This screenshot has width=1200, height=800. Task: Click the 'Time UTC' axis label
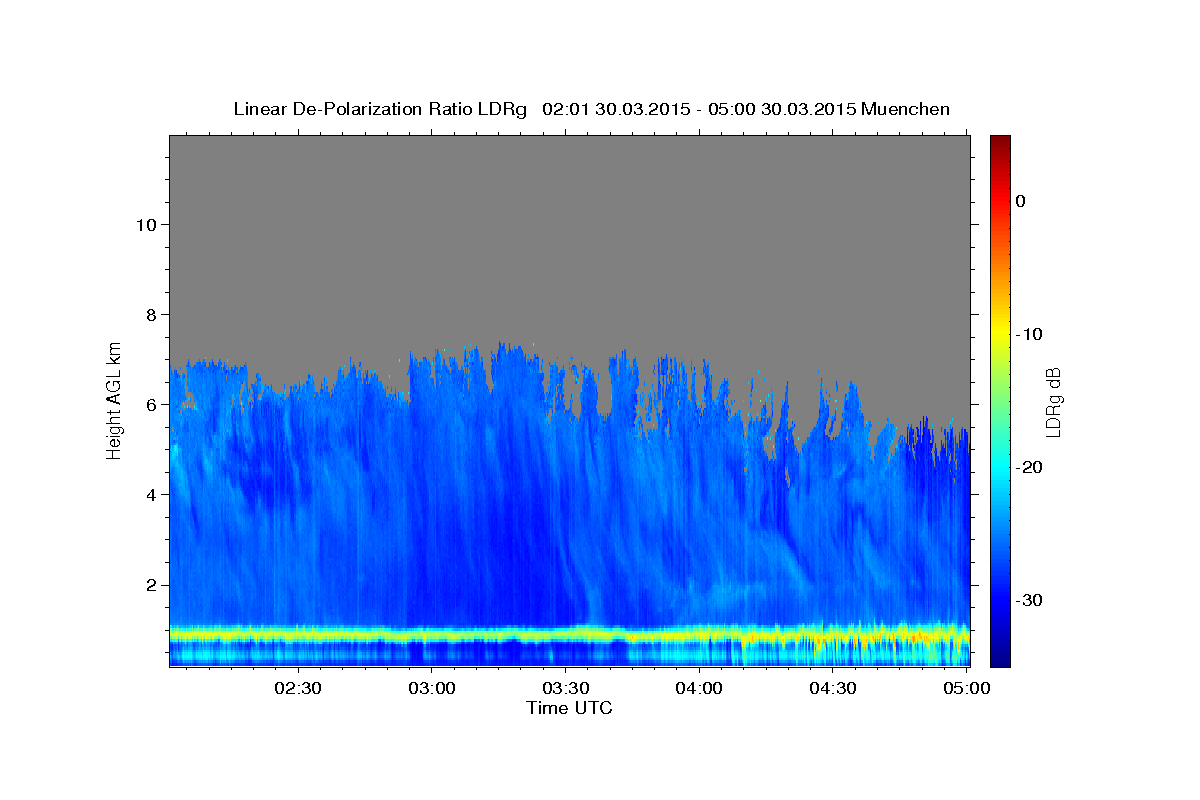569,708
